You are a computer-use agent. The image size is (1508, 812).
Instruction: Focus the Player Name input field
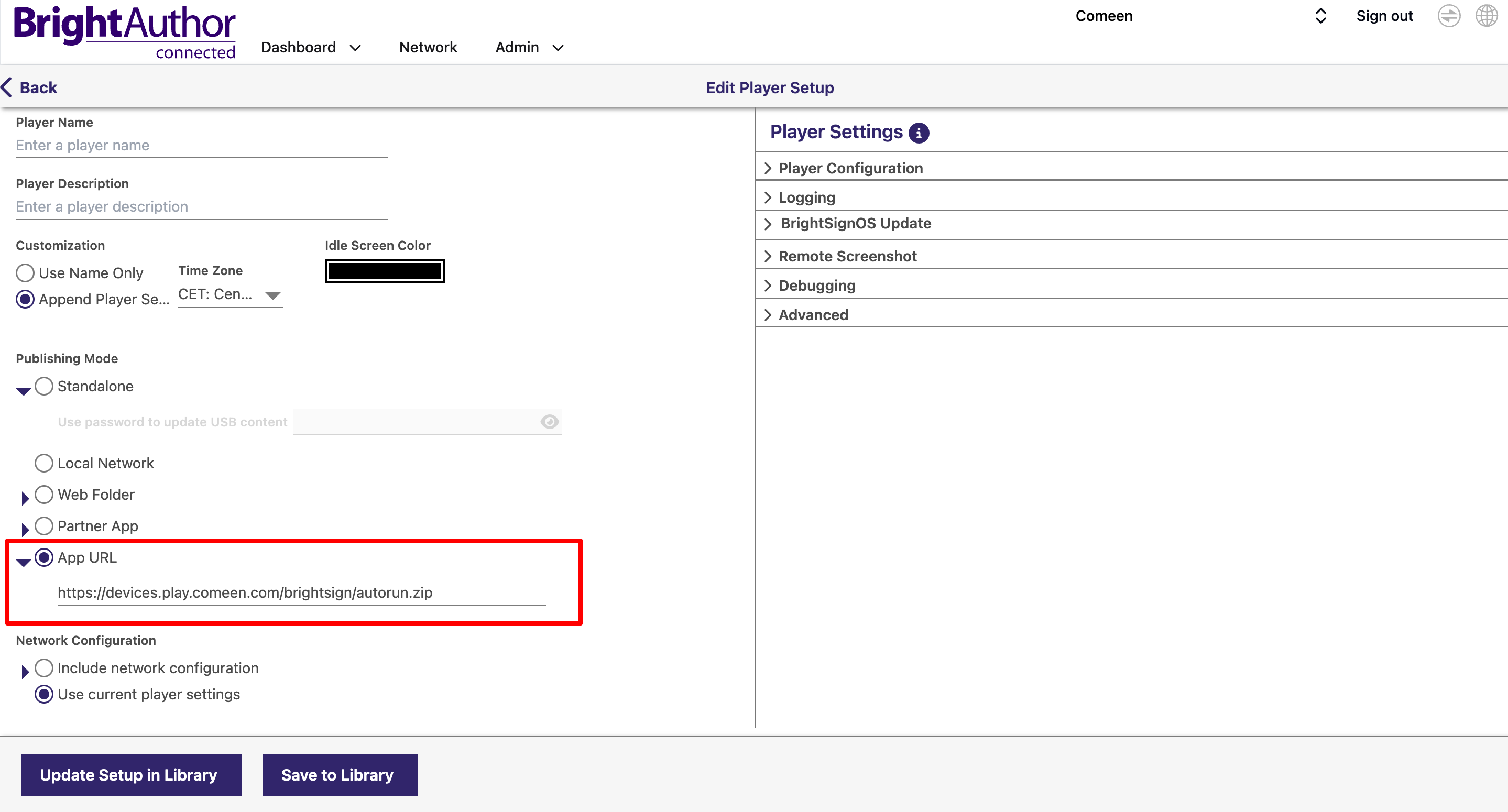[x=201, y=145]
